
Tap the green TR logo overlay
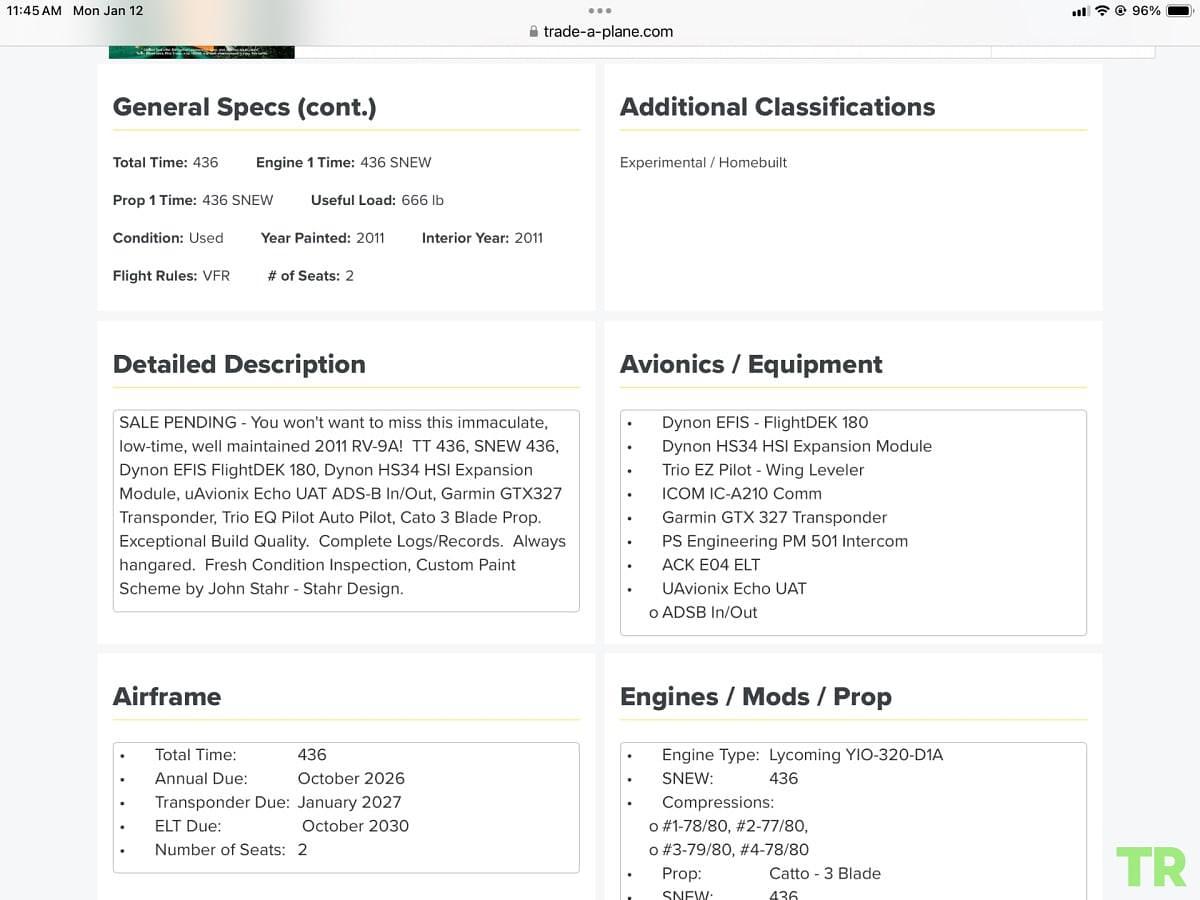[1151, 867]
